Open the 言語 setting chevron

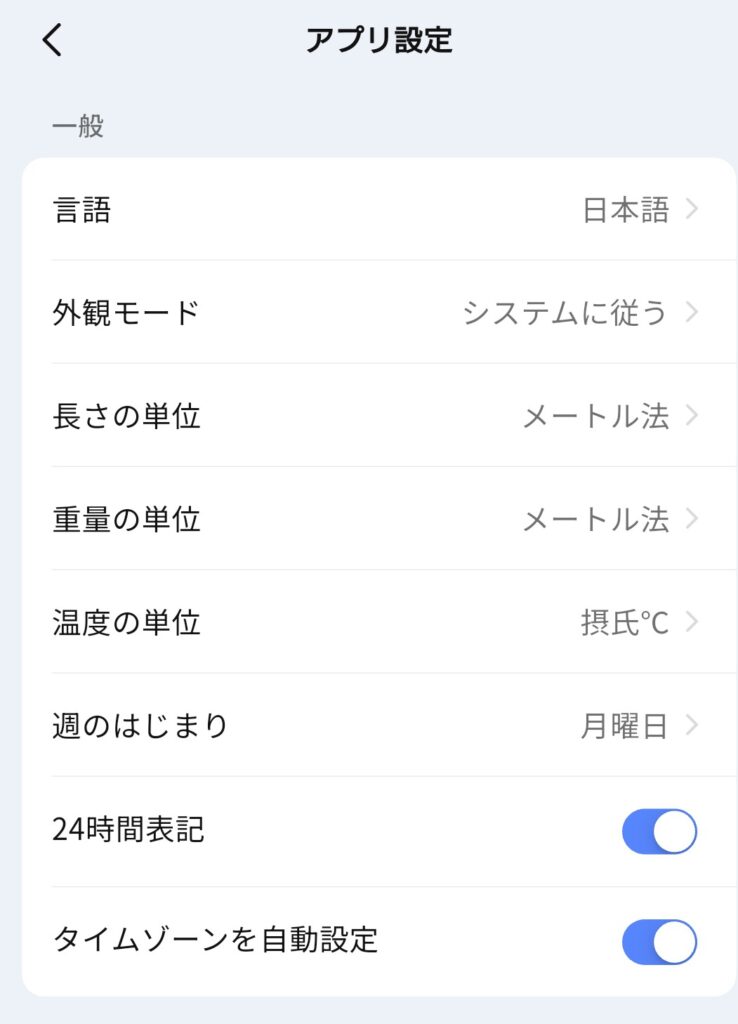click(x=693, y=209)
